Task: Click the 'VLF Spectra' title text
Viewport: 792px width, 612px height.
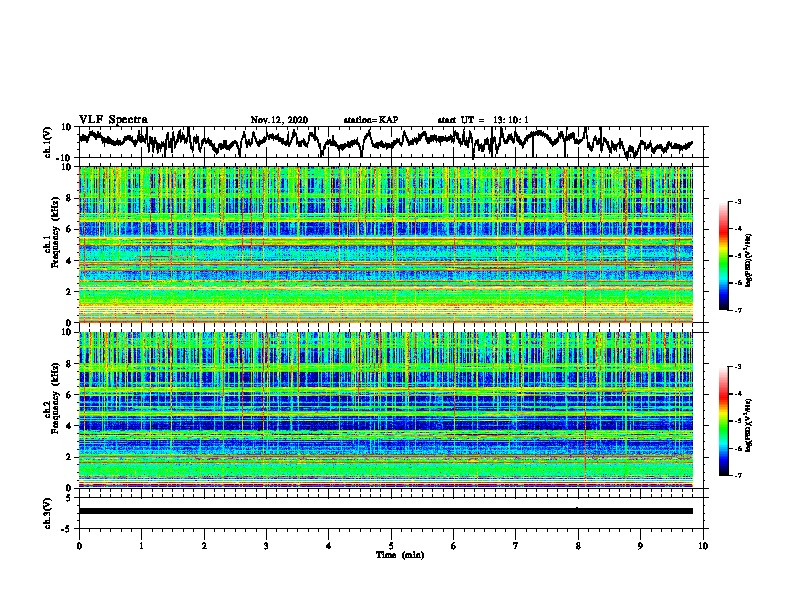Action: pos(113,120)
